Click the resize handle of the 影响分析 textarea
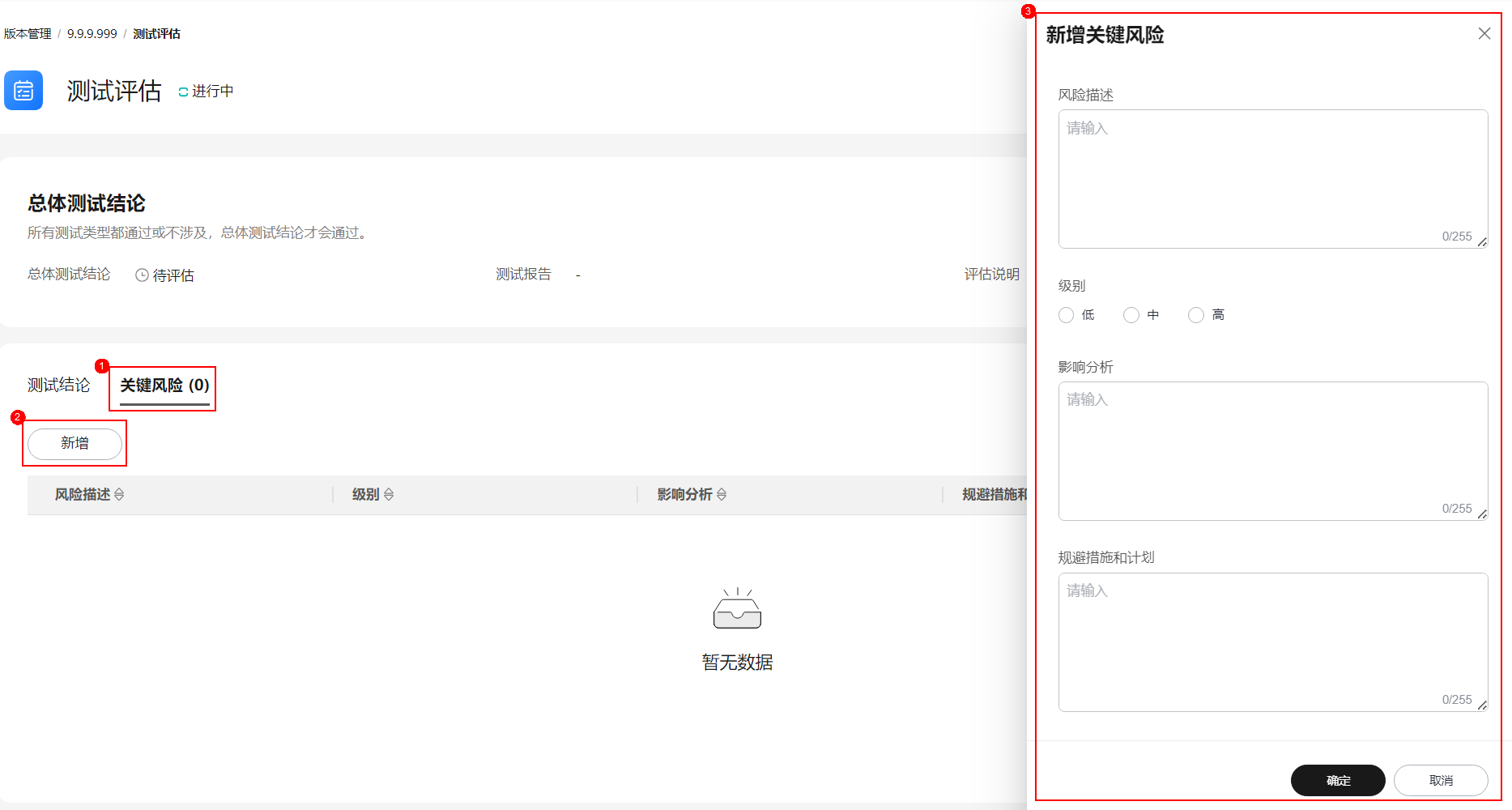1512x810 pixels. tap(1482, 514)
